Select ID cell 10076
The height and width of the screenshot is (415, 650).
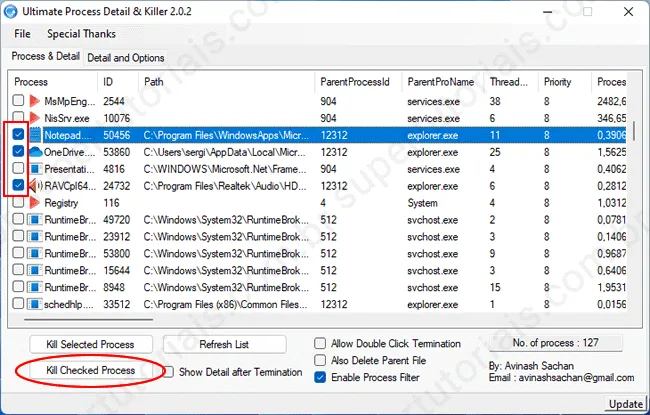pos(116,118)
